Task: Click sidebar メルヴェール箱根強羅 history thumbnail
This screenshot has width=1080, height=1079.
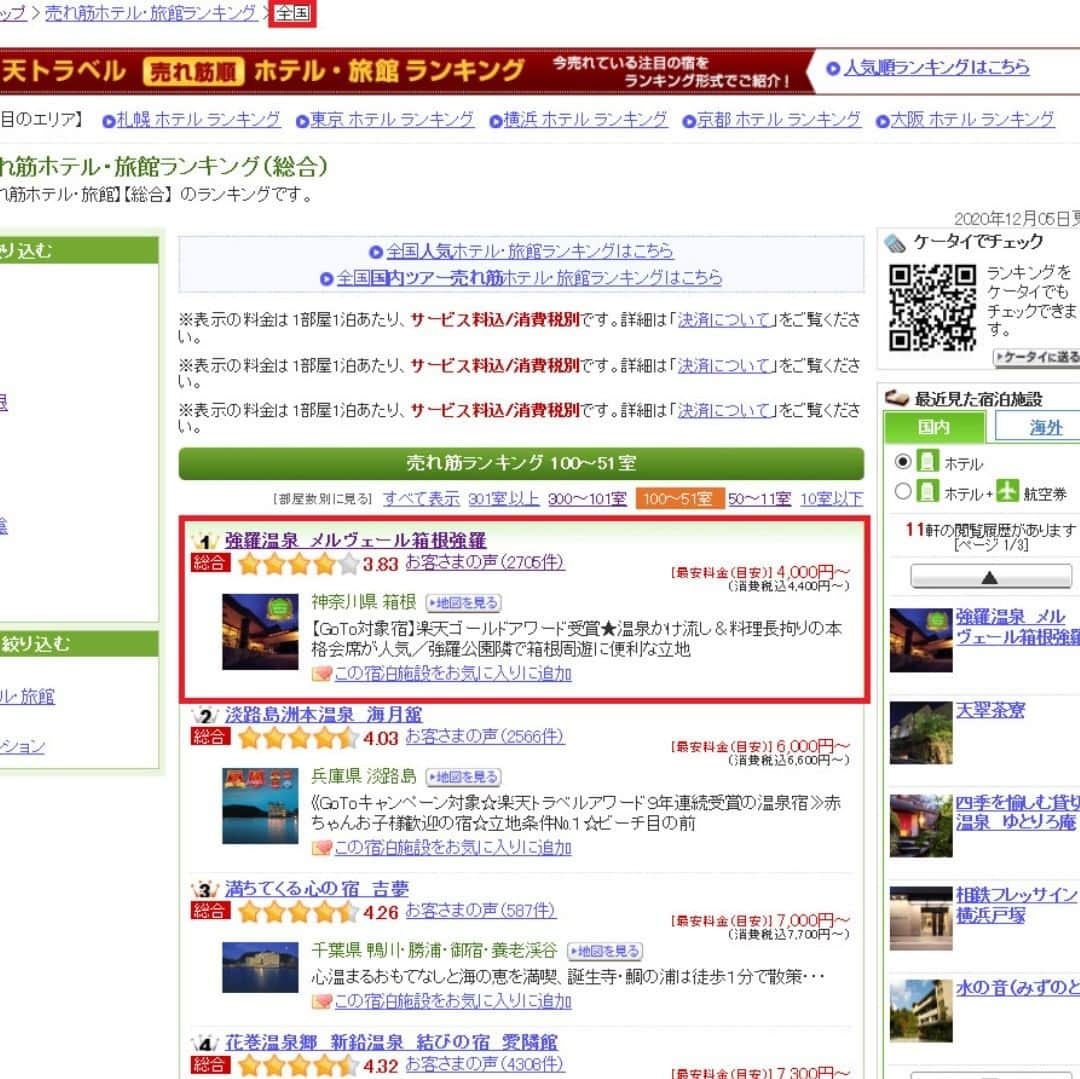Action: click(x=921, y=640)
